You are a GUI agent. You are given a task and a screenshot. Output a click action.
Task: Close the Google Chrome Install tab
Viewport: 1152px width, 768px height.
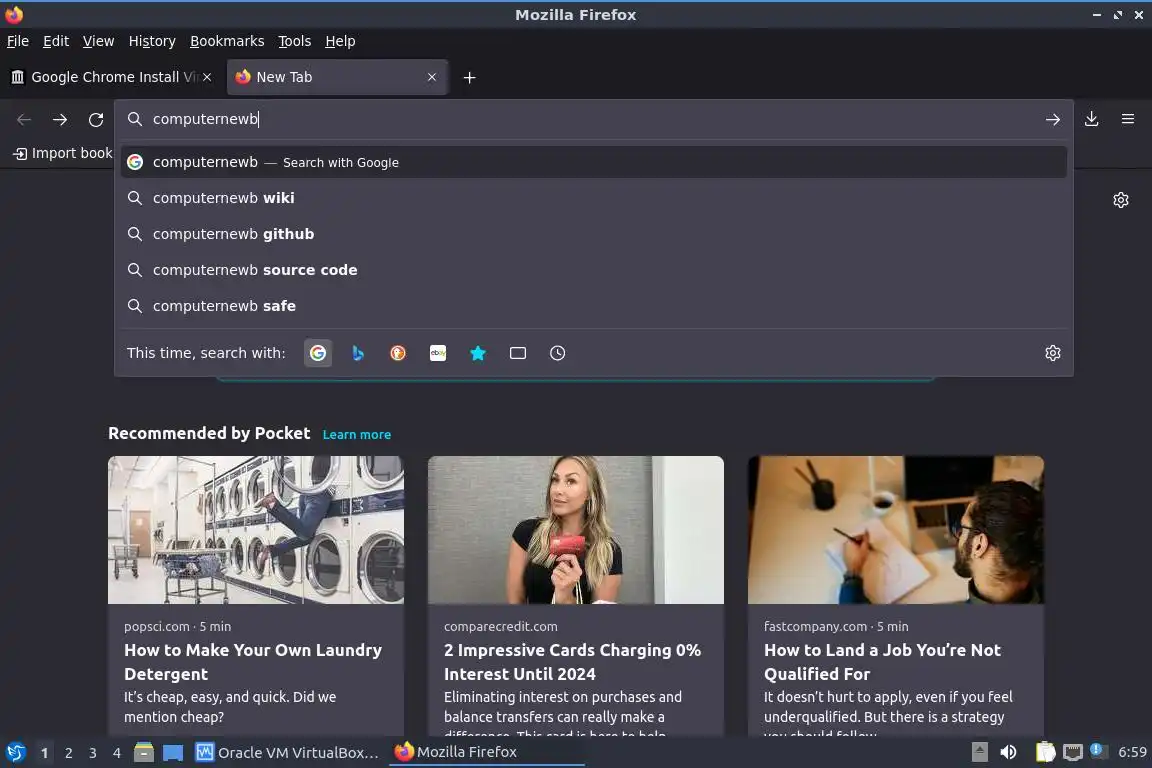coord(207,77)
